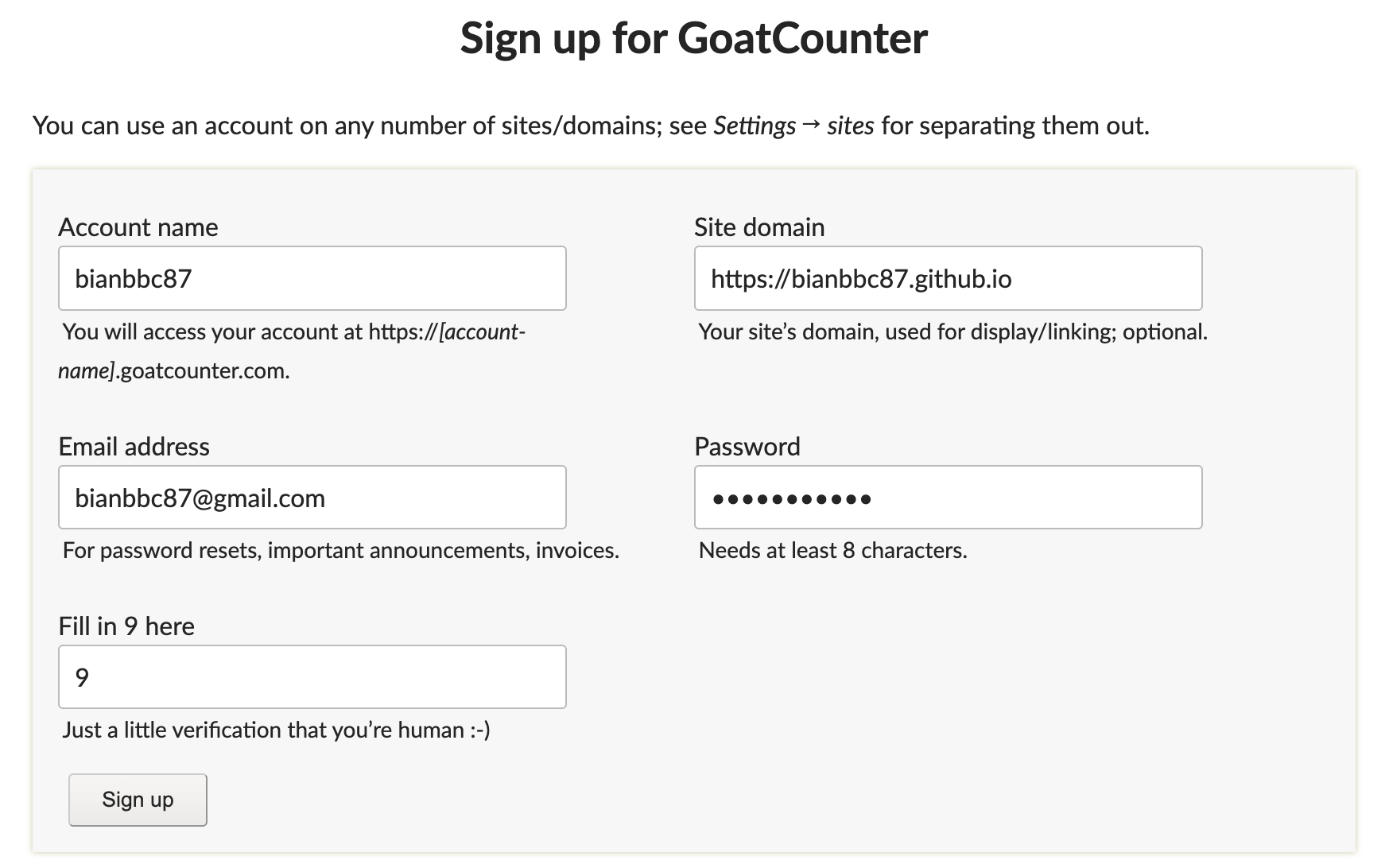Click the "Site domain" field label
The width and height of the screenshot is (1385, 868).
(759, 227)
